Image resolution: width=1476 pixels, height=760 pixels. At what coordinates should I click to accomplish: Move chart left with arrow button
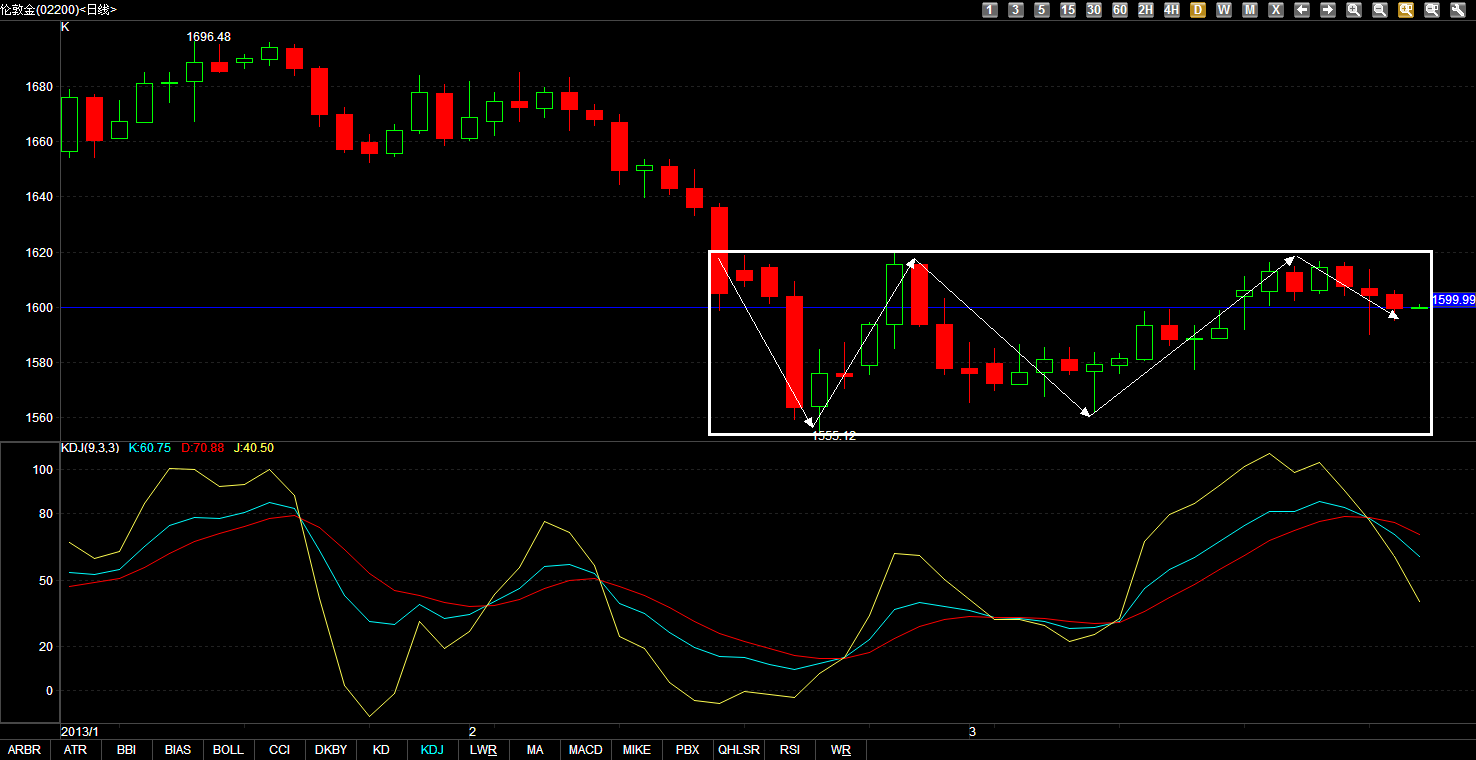pyautogui.click(x=1302, y=9)
